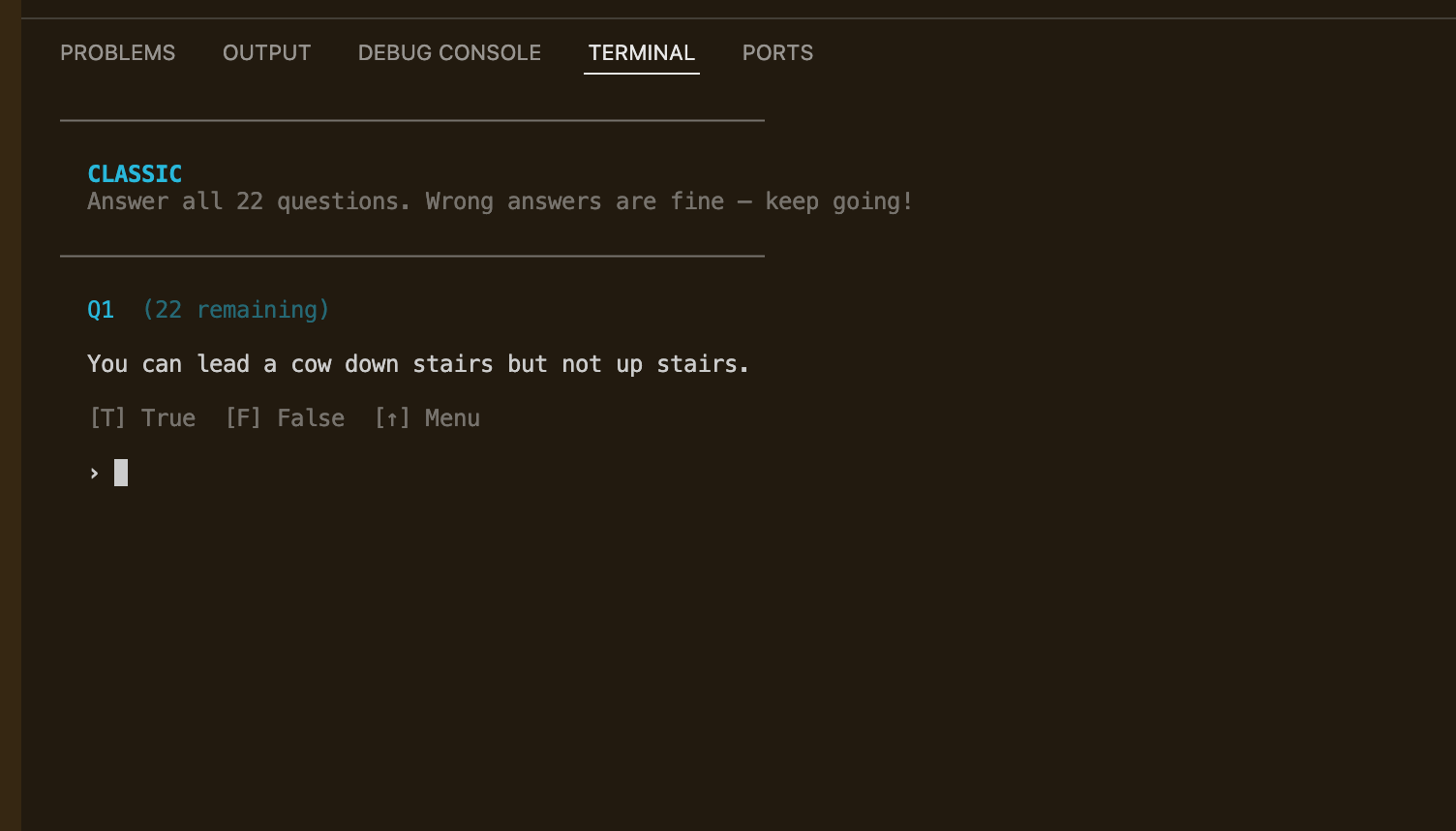Click the terminal prompt cursor
The width and height of the screenshot is (1456, 831).
121,473
